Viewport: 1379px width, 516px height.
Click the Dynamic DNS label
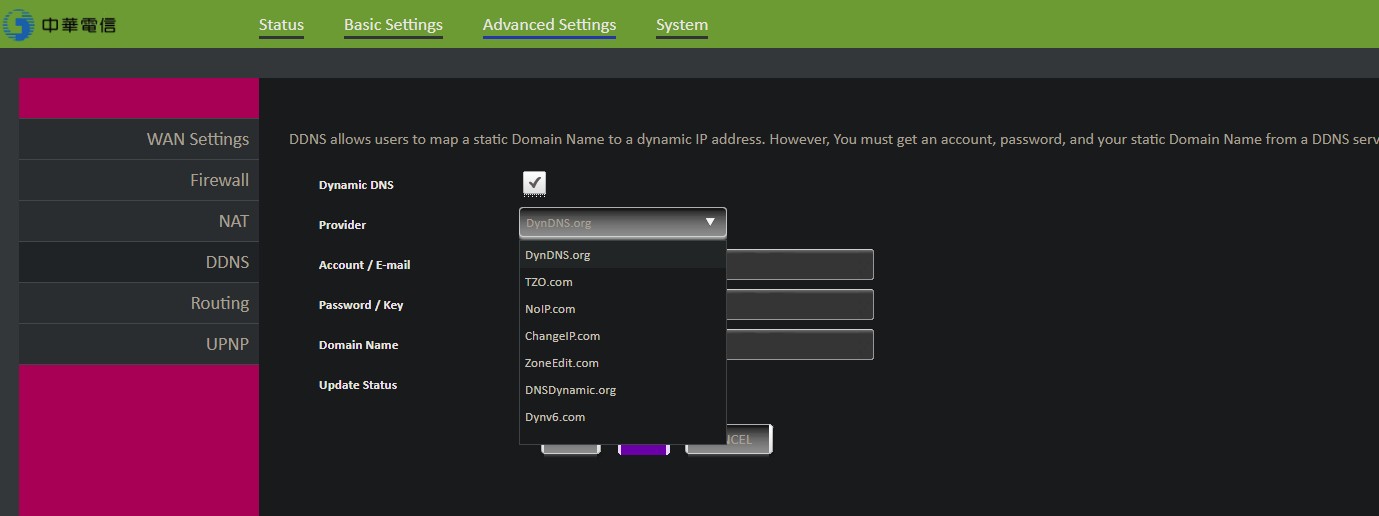tap(356, 185)
